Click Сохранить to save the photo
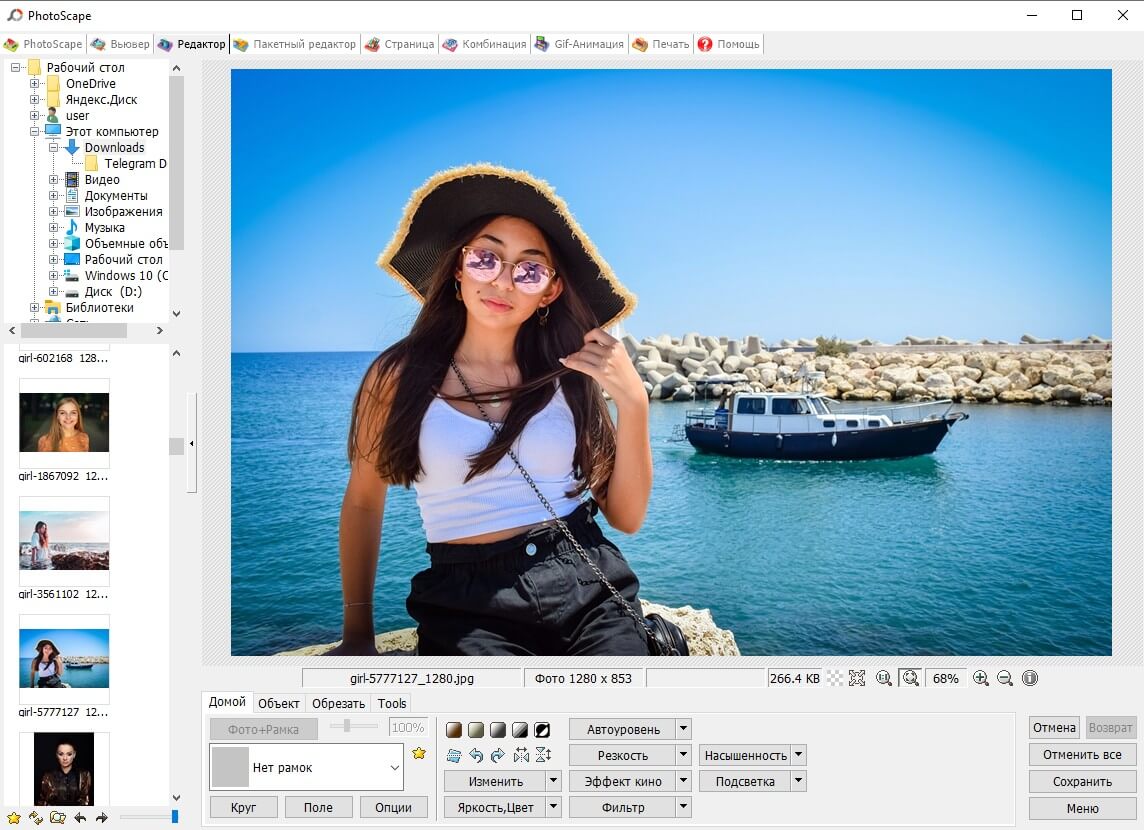Screen dimensions: 1144x830 1082,781
